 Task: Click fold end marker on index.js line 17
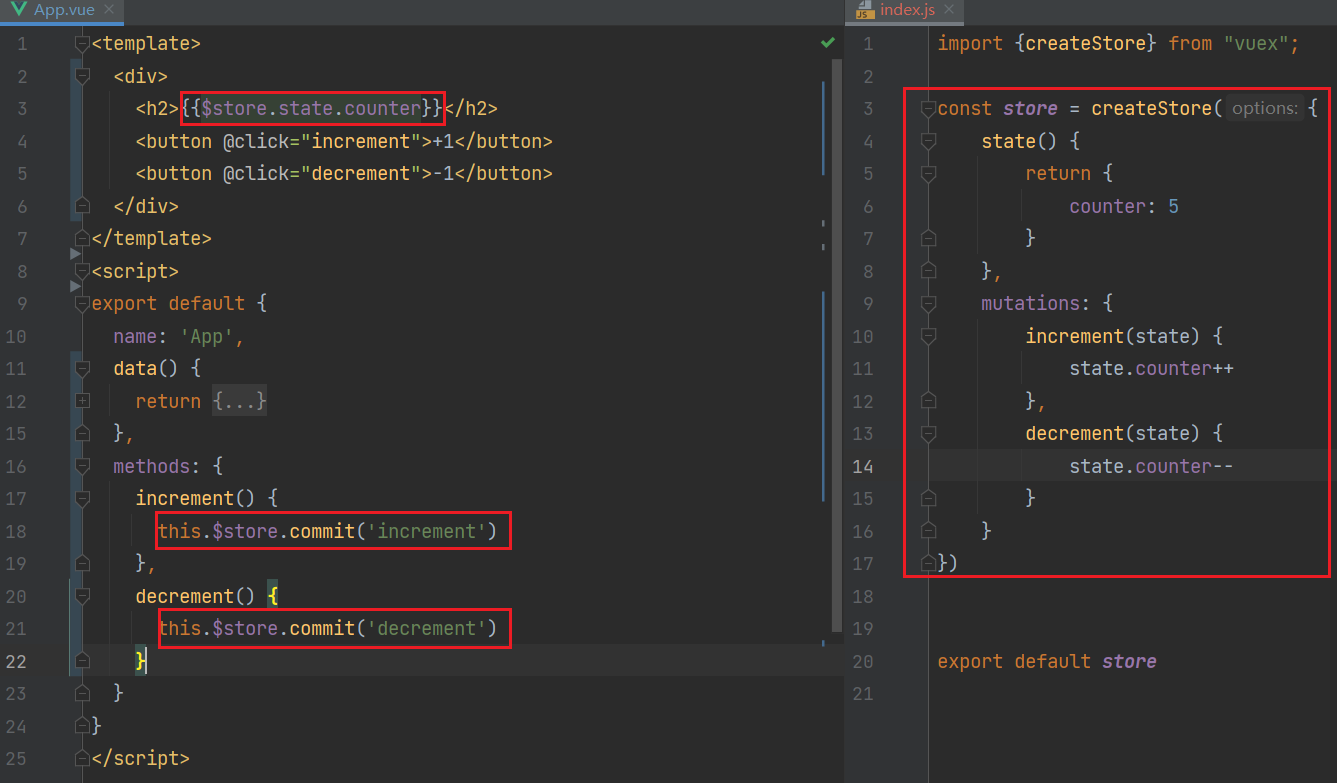click(928, 564)
